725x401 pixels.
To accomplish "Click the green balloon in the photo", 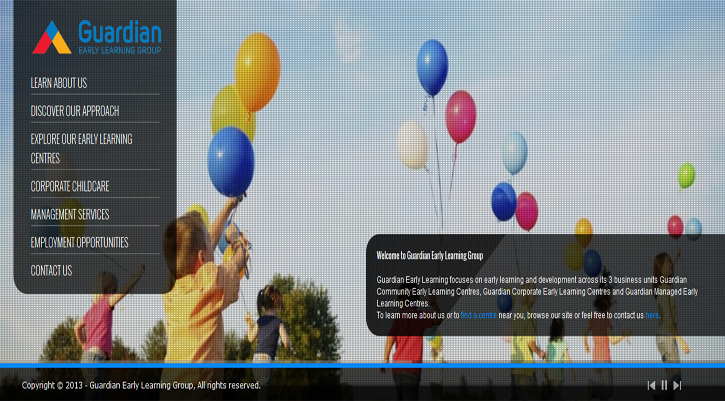I will (686, 175).
